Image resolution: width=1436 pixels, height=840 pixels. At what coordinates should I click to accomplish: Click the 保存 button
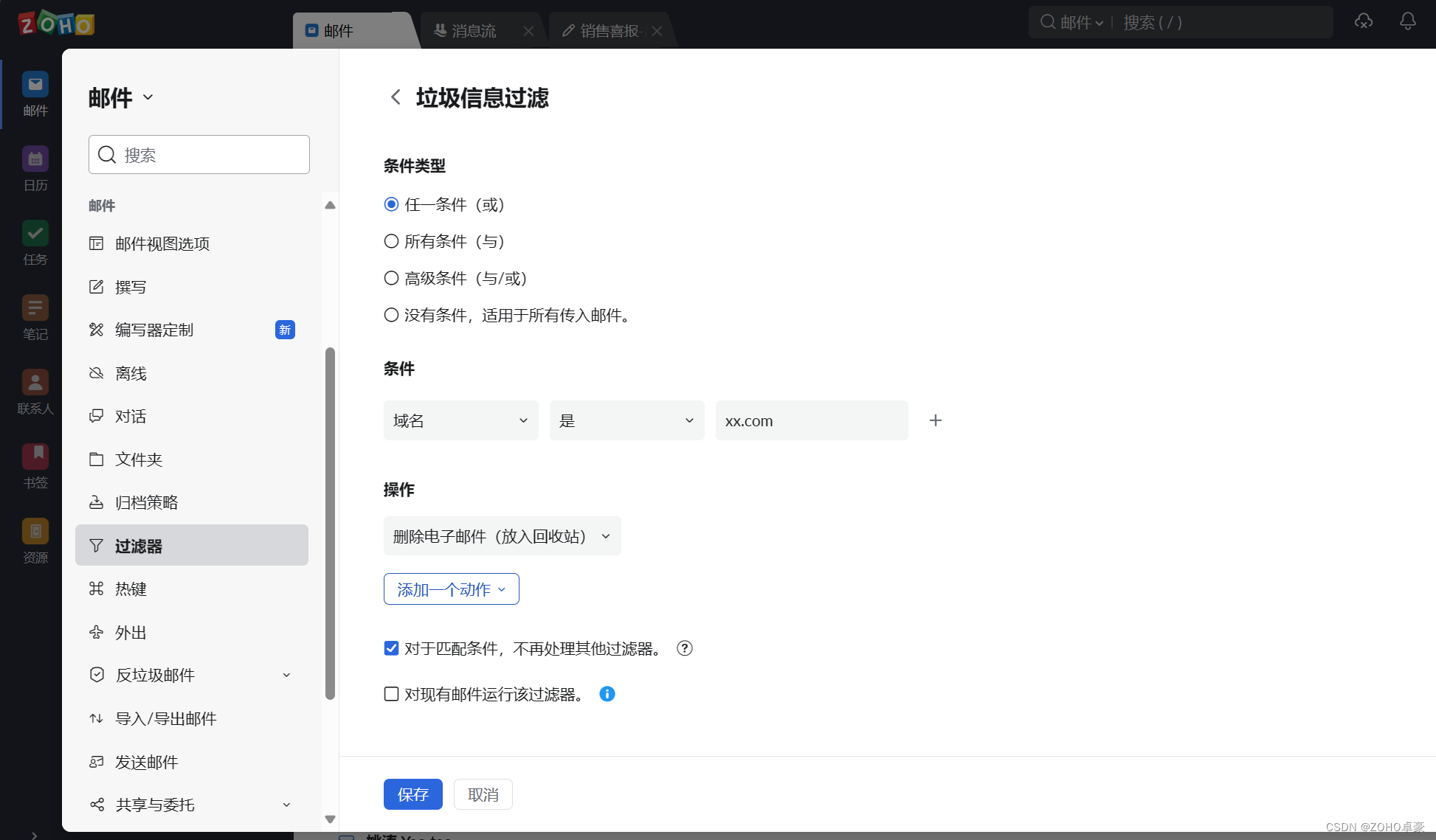pos(412,794)
